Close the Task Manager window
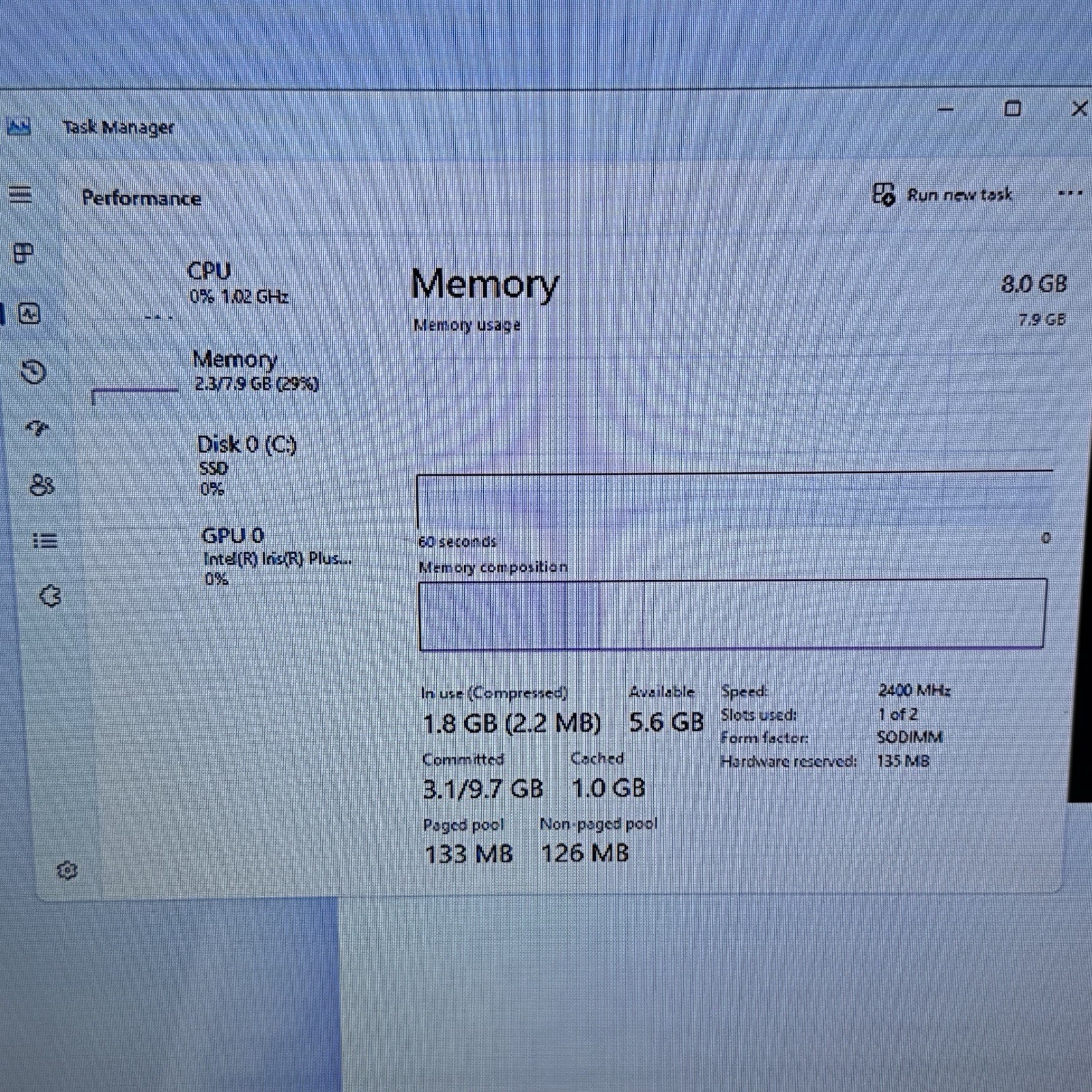1092x1092 pixels. [x=1079, y=109]
